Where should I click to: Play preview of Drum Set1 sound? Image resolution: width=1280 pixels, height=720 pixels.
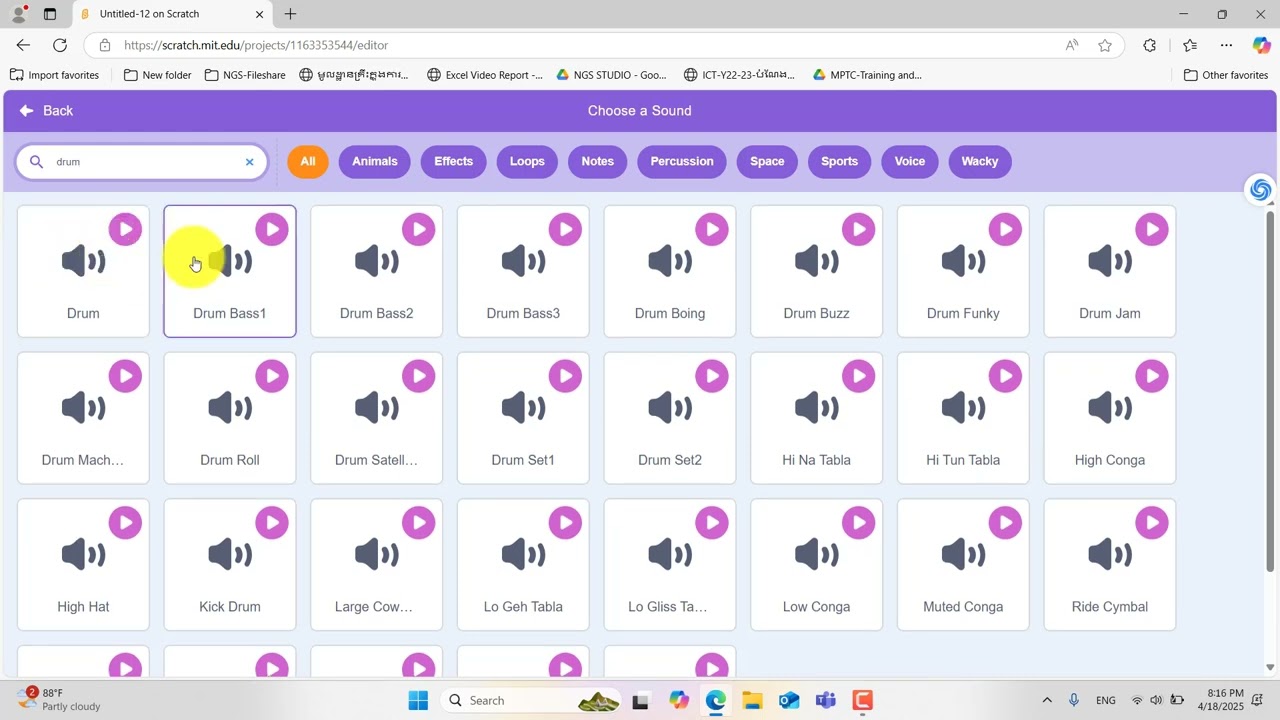tap(565, 377)
